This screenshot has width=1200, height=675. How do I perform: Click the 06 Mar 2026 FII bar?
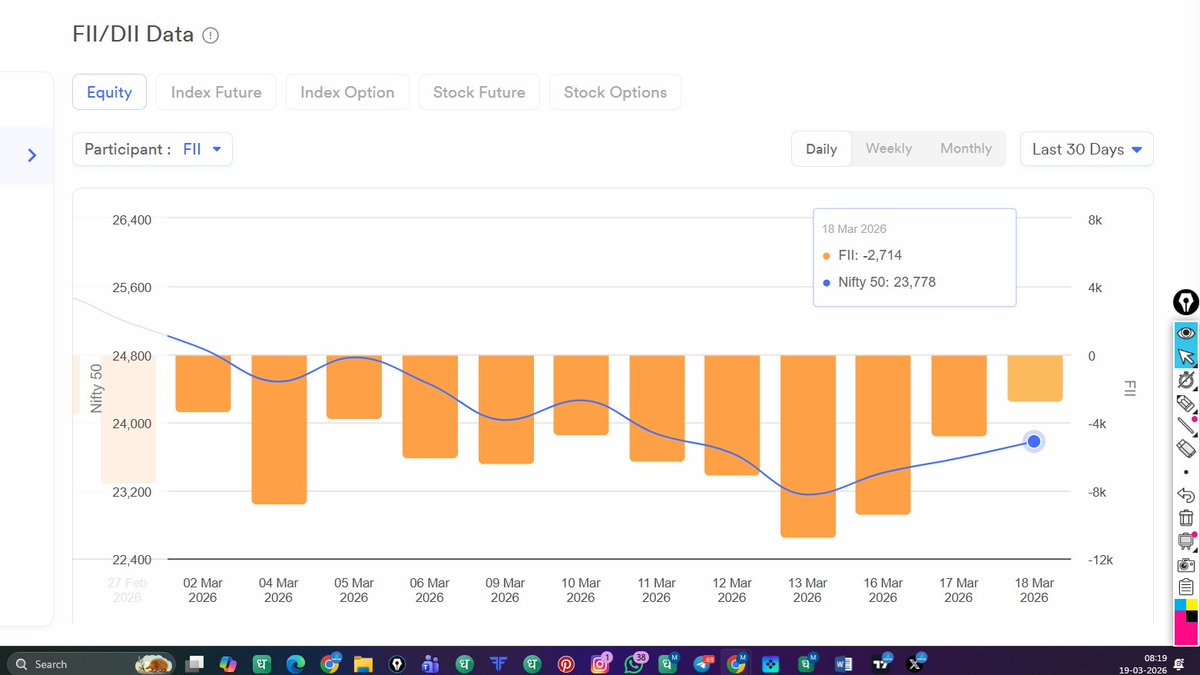click(x=430, y=407)
